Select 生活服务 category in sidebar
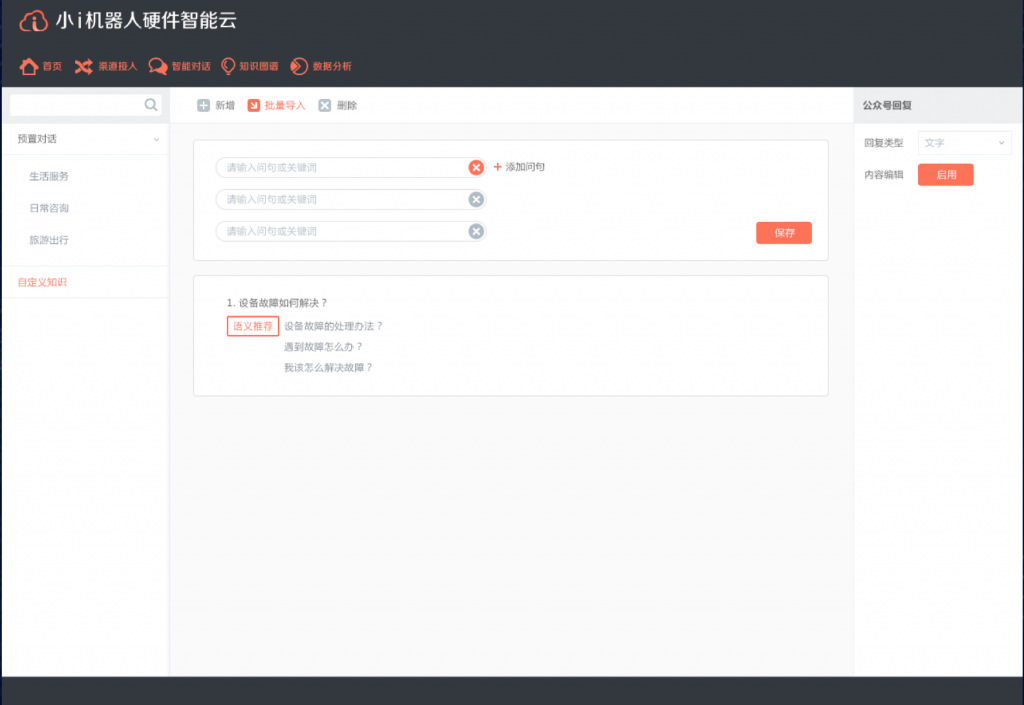Viewport: 1024px width, 705px height. pyautogui.click(x=49, y=176)
